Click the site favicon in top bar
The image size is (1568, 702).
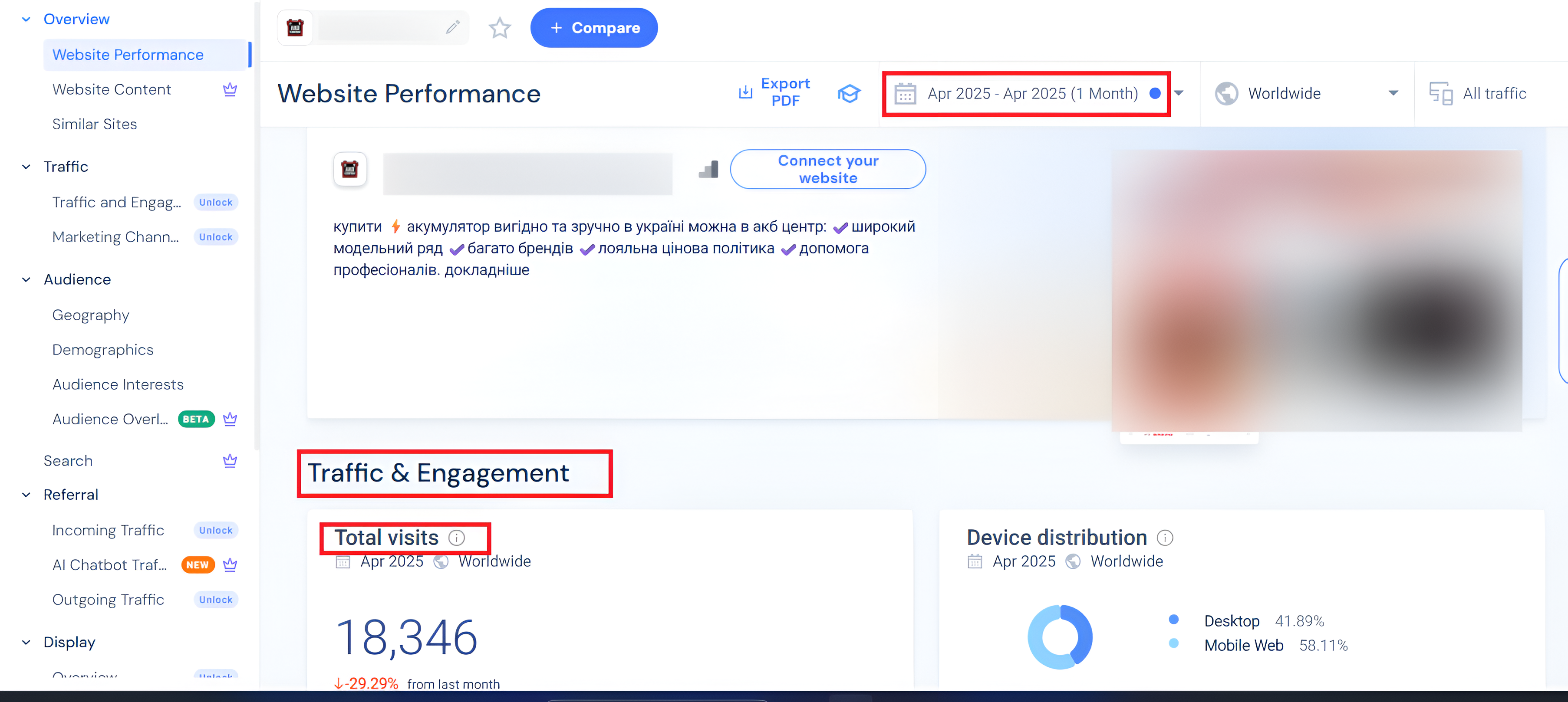(295, 27)
